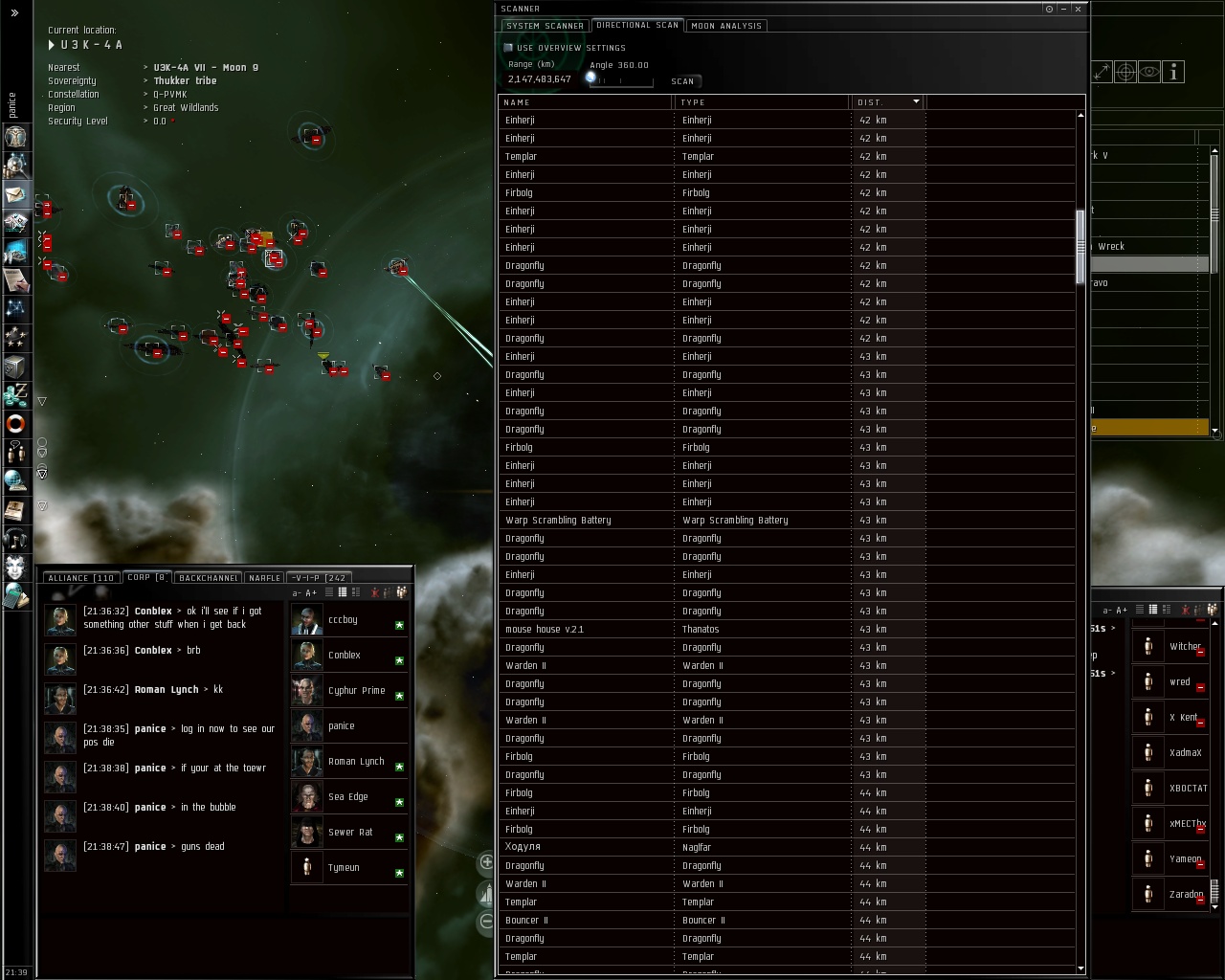This screenshot has height=980, width=1225.
Task: Open the star map constellation icon
Action: [x=15, y=309]
